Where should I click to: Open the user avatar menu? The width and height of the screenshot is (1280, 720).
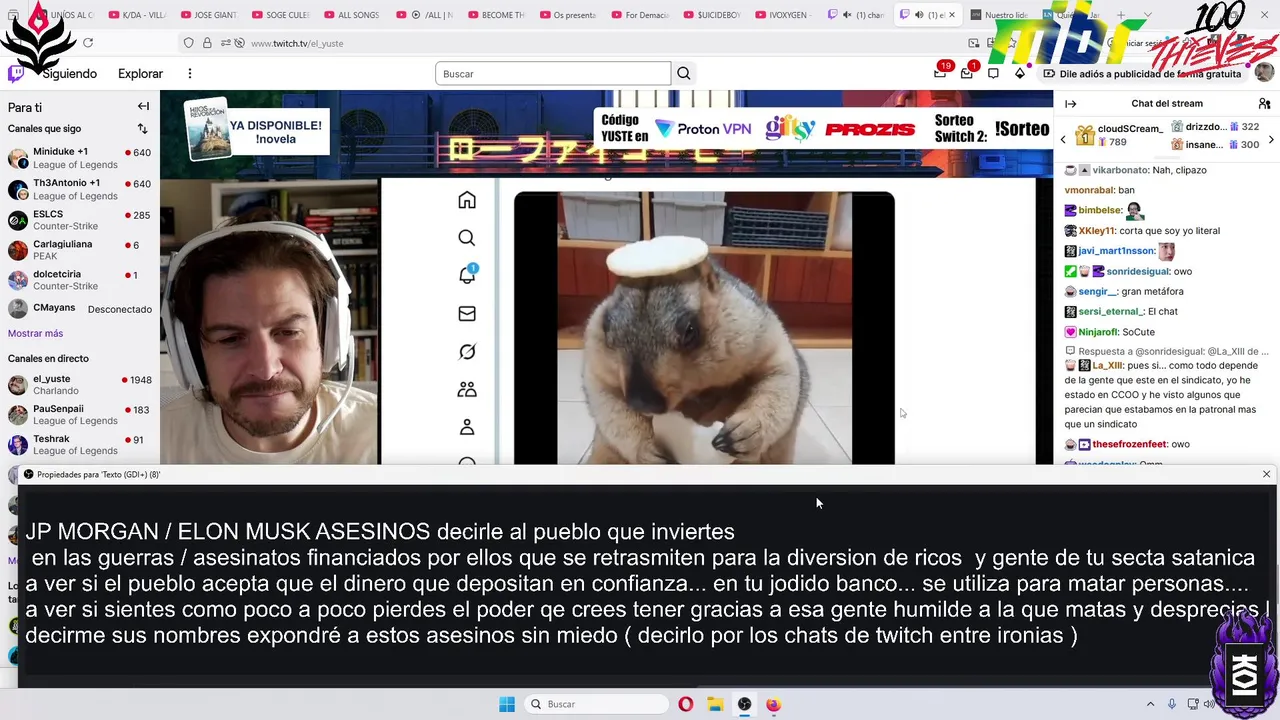click(x=1264, y=72)
